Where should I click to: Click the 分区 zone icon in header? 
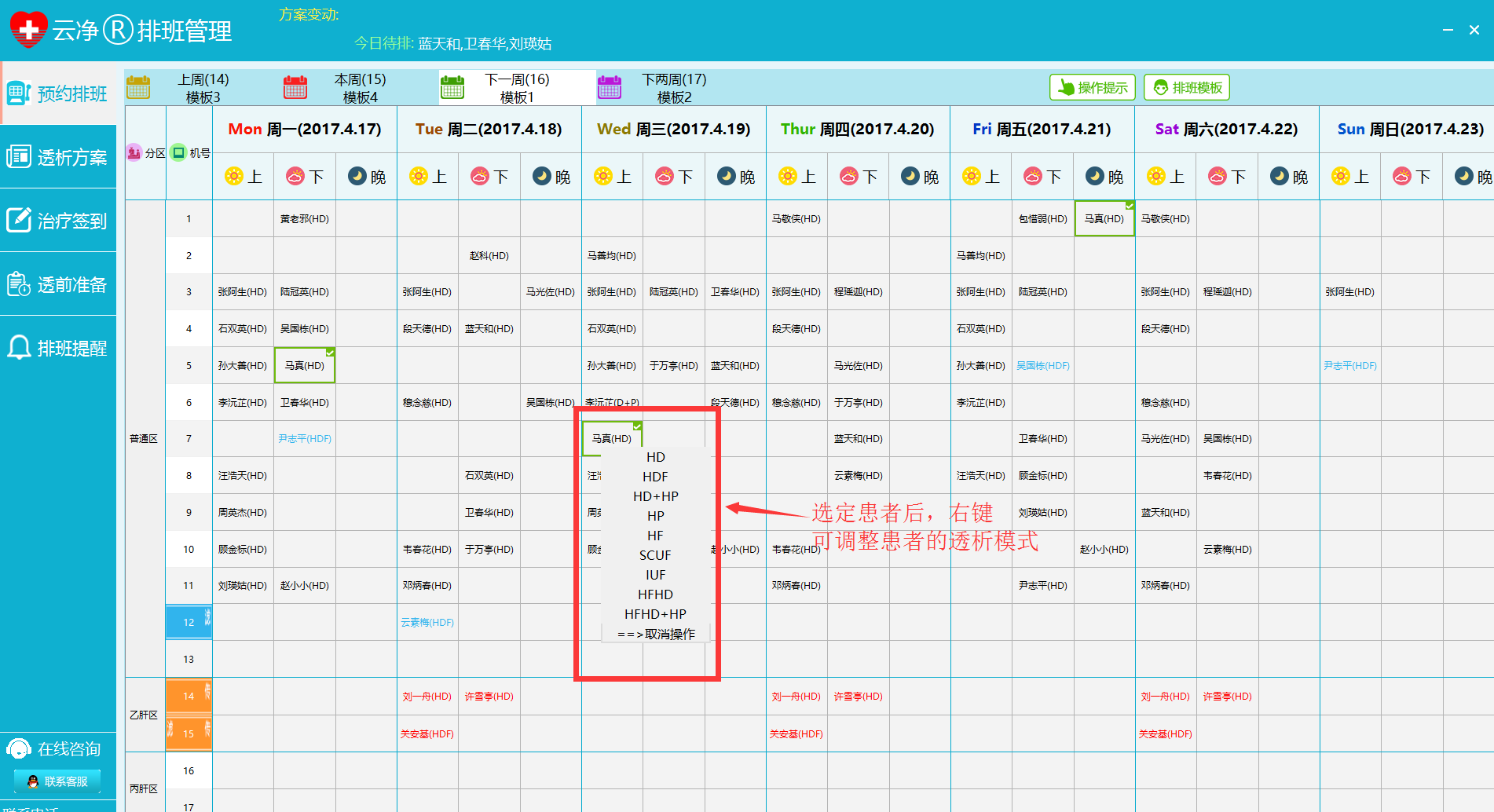click(134, 152)
